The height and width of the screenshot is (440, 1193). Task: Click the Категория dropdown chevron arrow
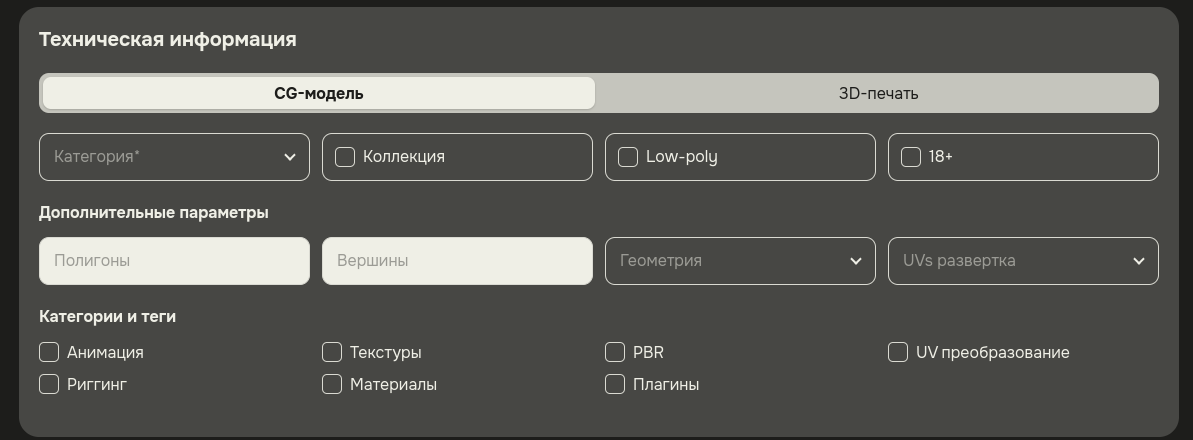290,157
